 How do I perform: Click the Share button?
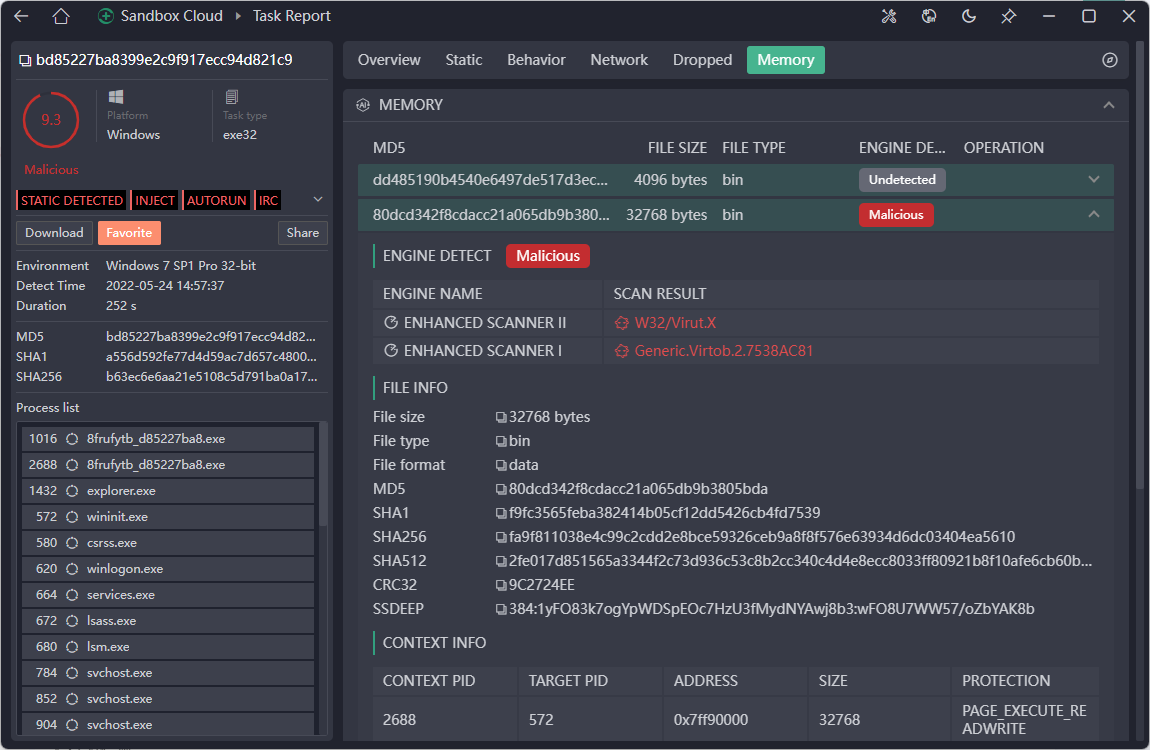[x=303, y=232]
